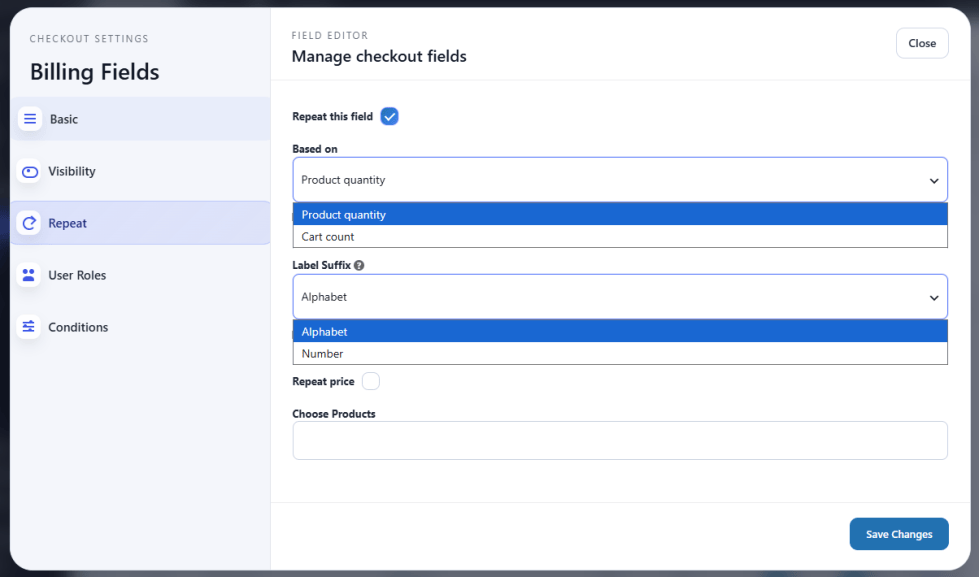Go to the User Roles tab
The height and width of the screenshot is (577, 979).
click(140, 275)
